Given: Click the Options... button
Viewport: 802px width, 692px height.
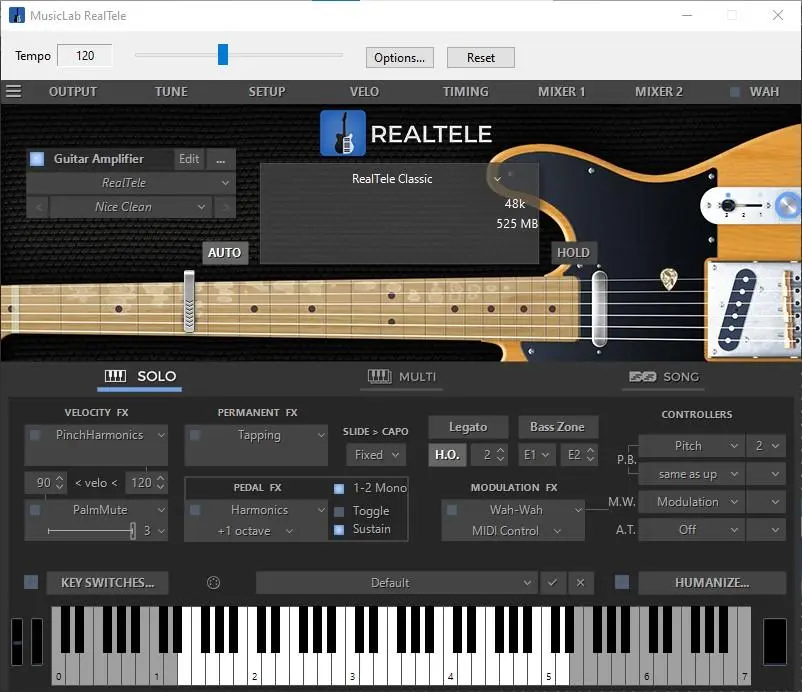Looking at the screenshot, I should coord(399,58).
